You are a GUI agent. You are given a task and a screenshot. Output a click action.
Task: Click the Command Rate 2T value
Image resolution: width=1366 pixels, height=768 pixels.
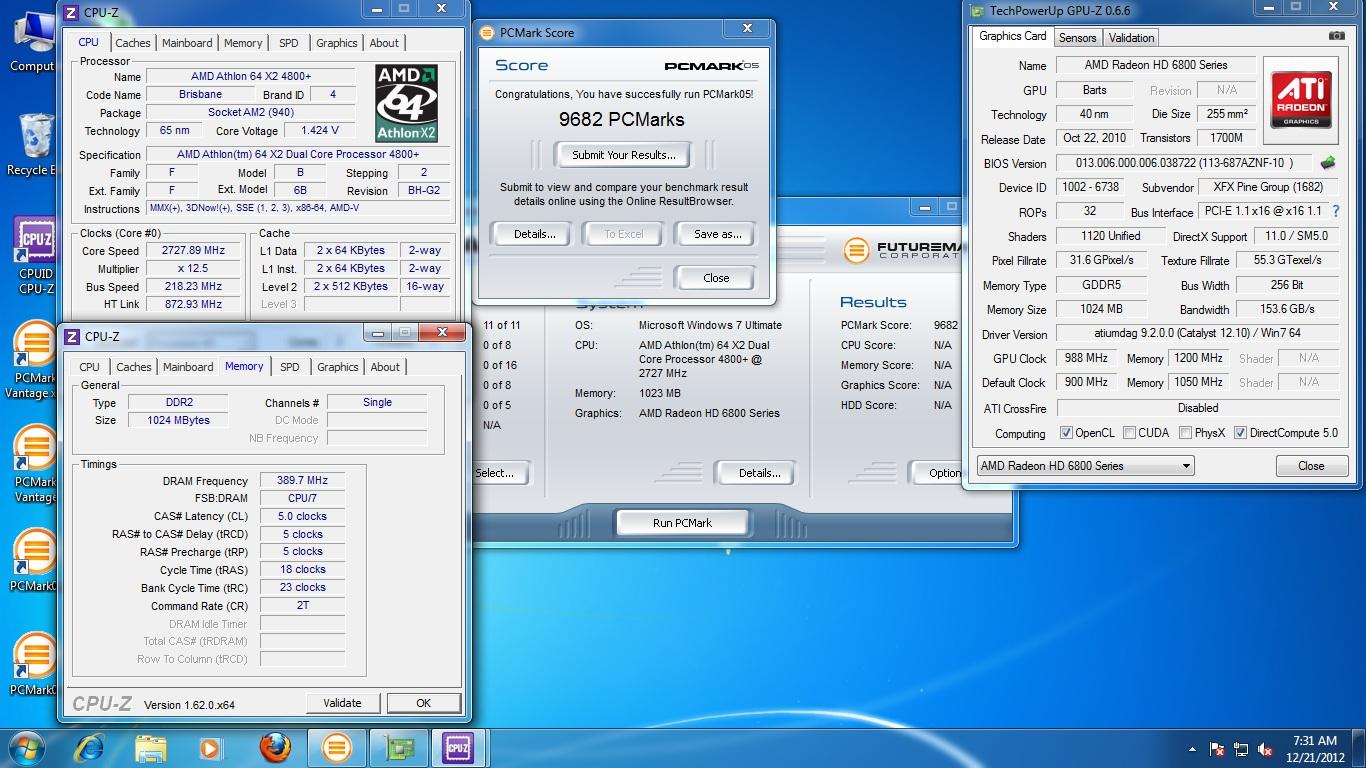(302, 605)
